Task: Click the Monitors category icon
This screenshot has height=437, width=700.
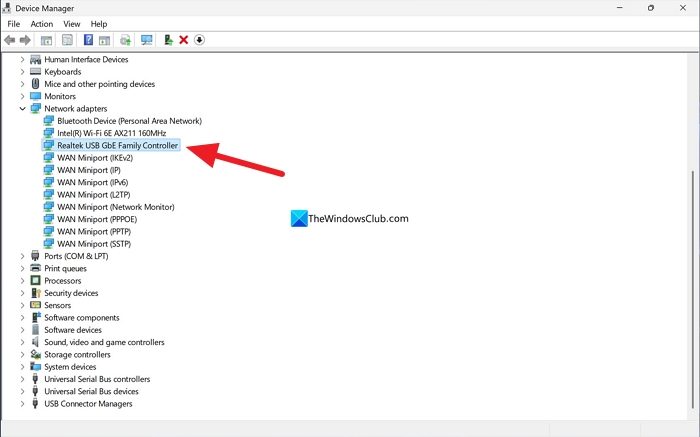Action: (x=35, y=96)
